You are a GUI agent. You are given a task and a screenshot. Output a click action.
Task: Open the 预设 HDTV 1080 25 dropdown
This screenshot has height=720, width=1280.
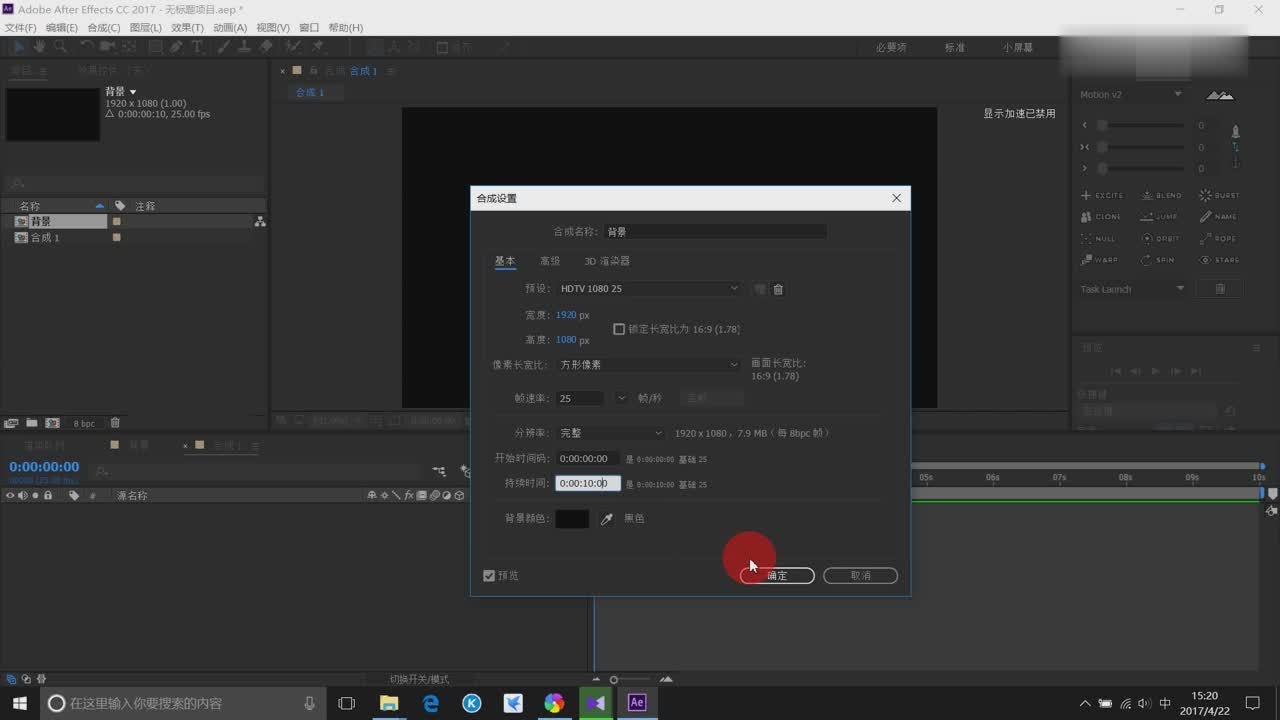(x=648, y=289)
